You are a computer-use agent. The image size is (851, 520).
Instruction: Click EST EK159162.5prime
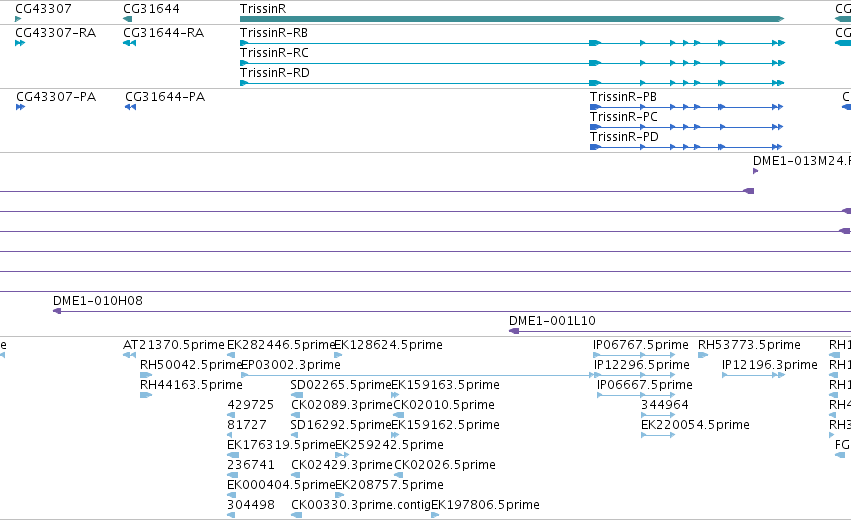tap(445, 425)
